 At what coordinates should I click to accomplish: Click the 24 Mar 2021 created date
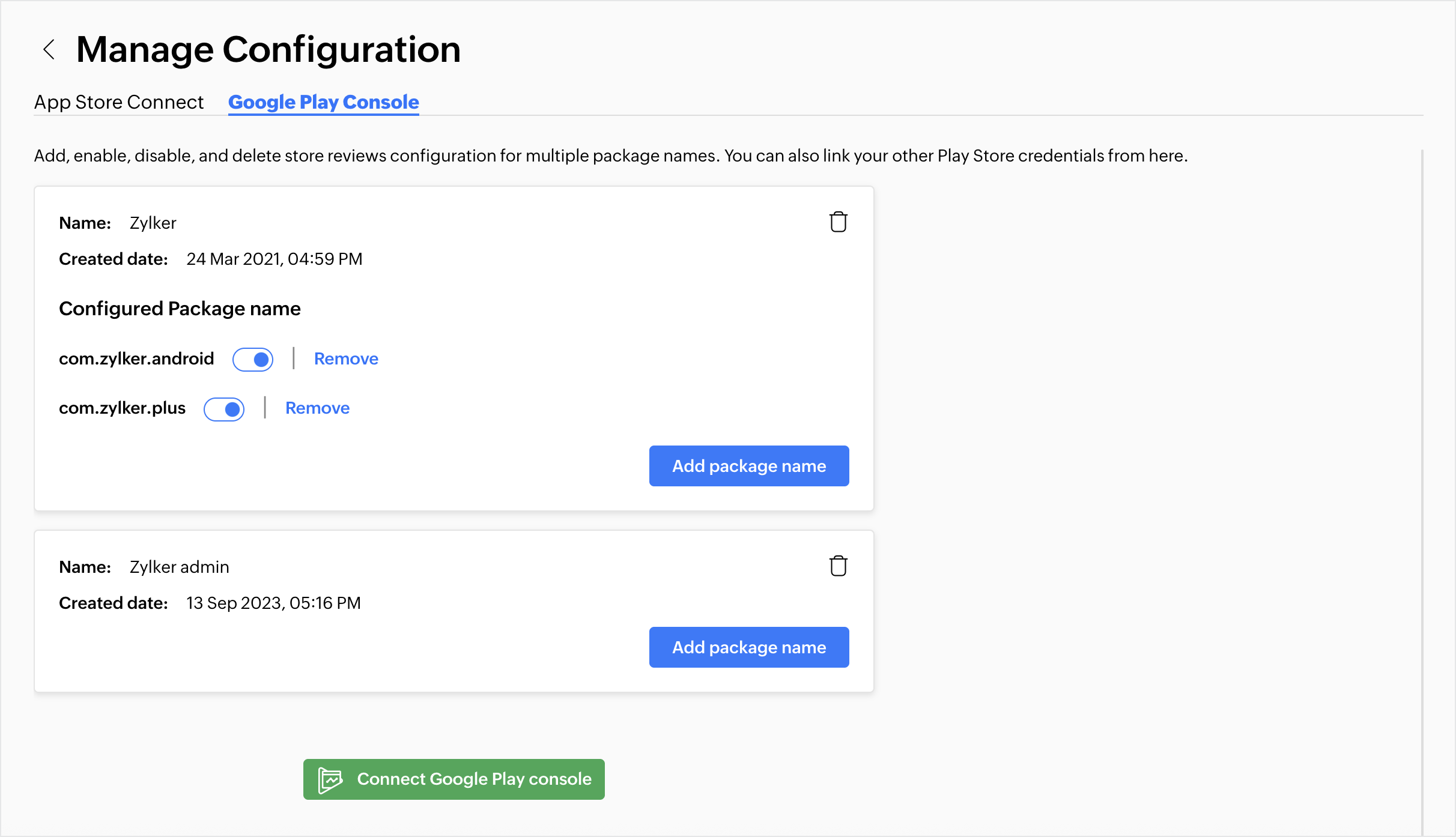pos(274,259)
